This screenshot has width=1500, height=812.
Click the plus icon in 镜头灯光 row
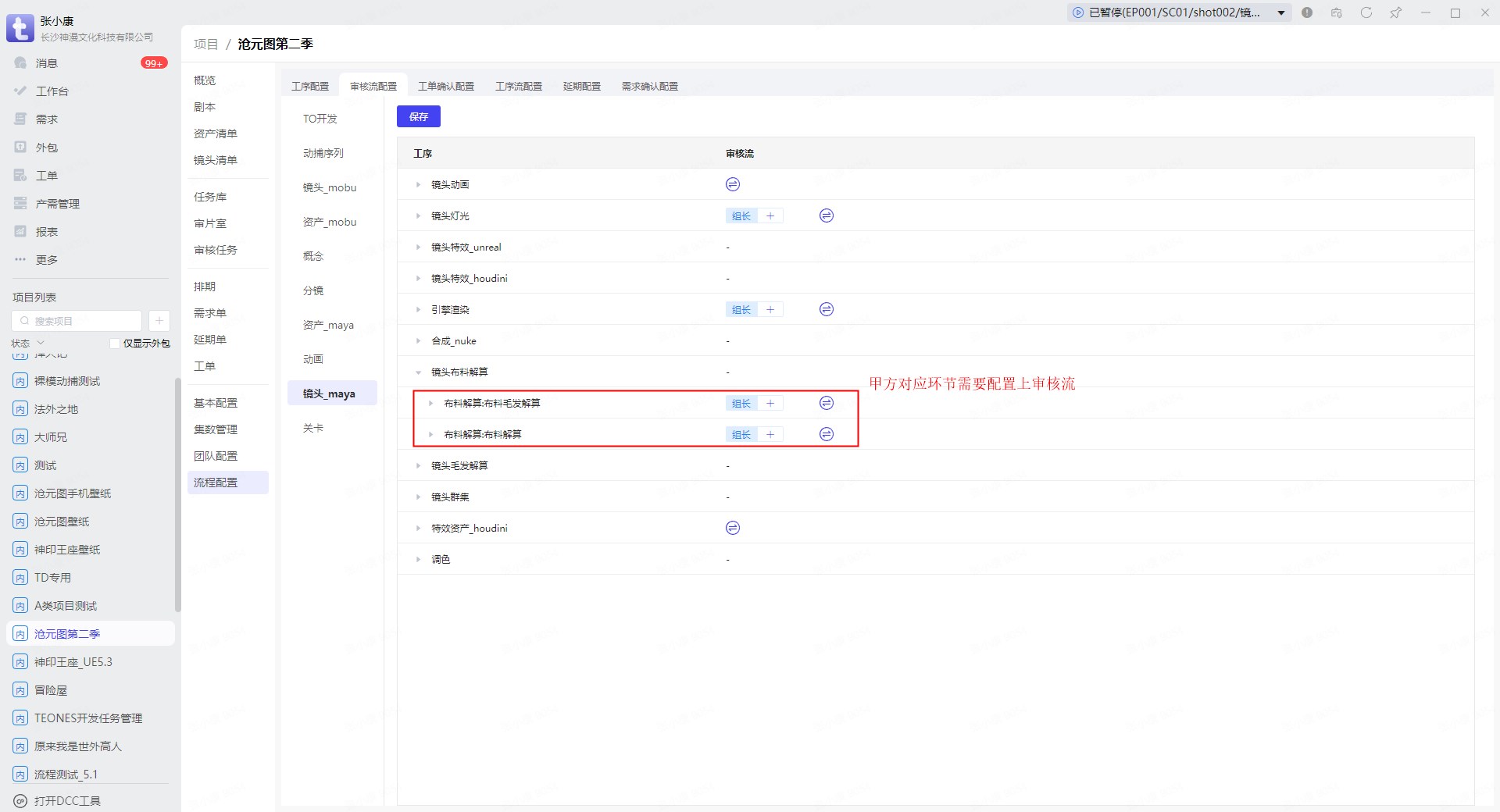tap(770, 216)
